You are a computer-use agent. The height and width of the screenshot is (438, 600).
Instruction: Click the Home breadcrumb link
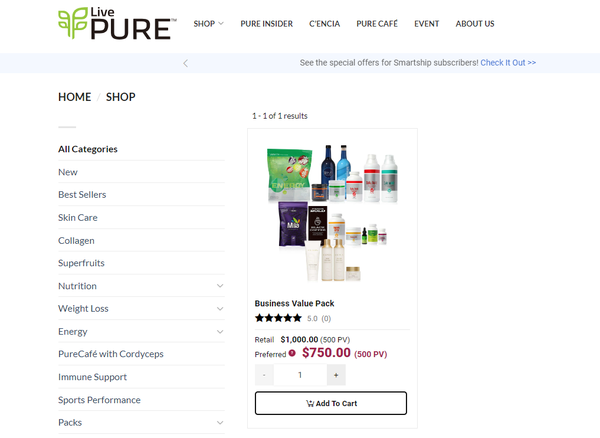tap(74, 97)
